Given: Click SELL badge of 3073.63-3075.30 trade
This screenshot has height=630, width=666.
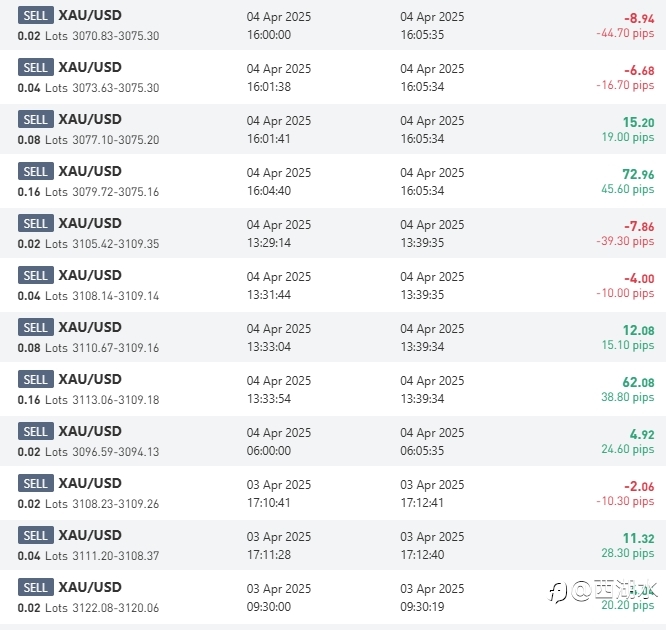Looking at the screenshot, I should [35, 68].
